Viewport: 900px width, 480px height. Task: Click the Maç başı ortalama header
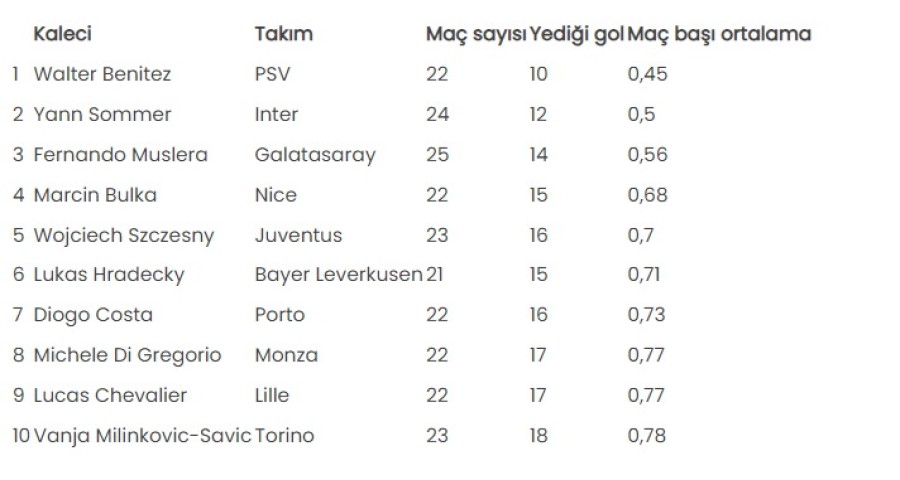click(x=719, y=34)
